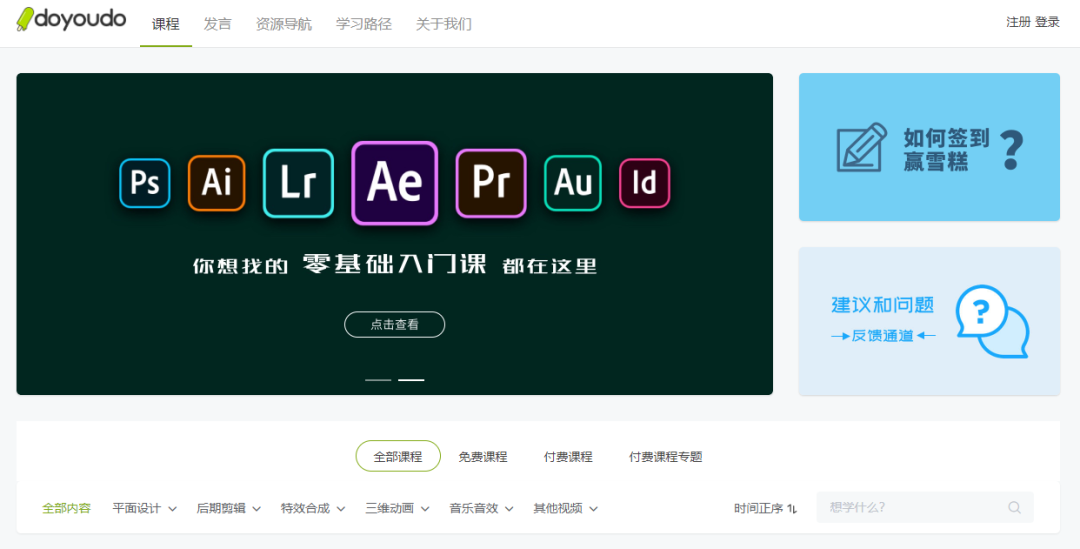The height and width of the screenshot is (549, 1080).
Task: Select the 全部内容 filter
Action: click(66, 508)
